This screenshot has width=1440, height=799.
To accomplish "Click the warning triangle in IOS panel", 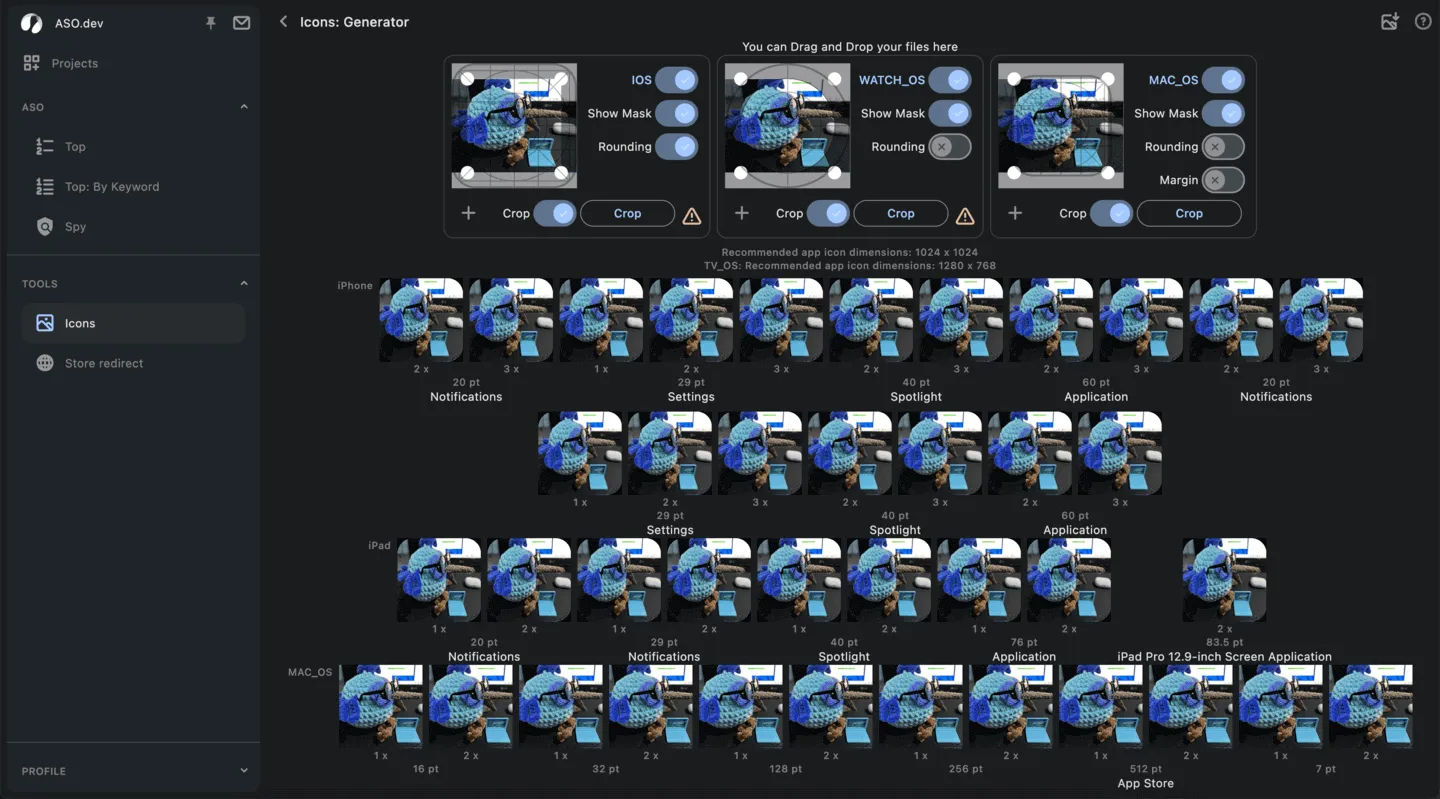I will click(691, 215).
